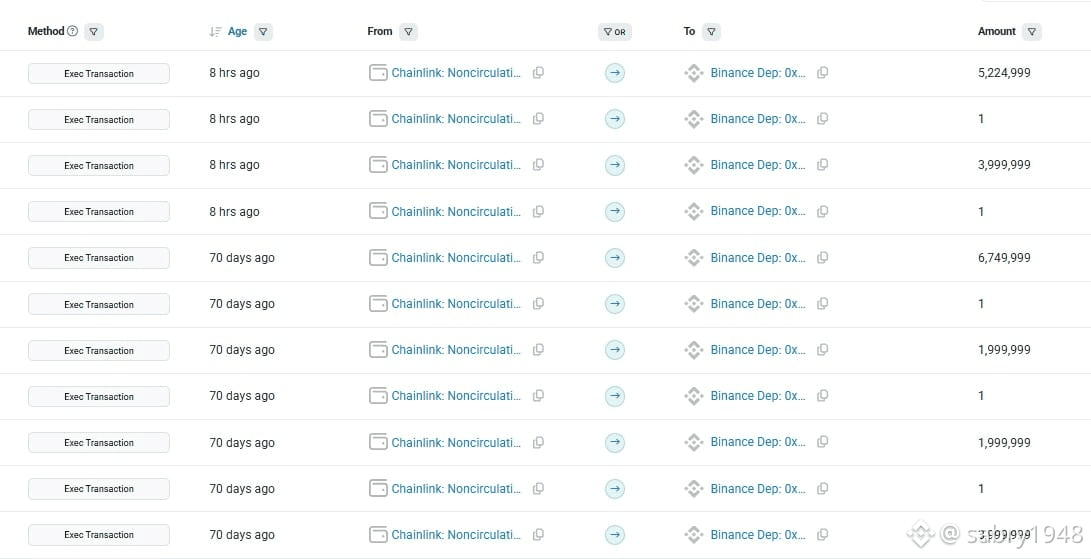Click the Age column header link
The height and width of the screenshot is (559, 1091).
237,32
